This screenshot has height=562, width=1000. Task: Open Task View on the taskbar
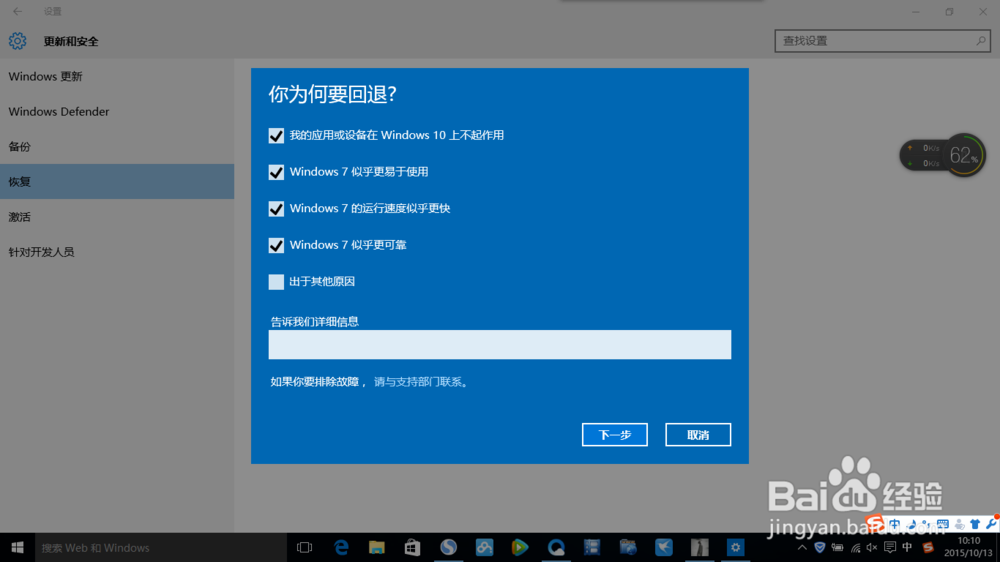[x=305, y=548]
